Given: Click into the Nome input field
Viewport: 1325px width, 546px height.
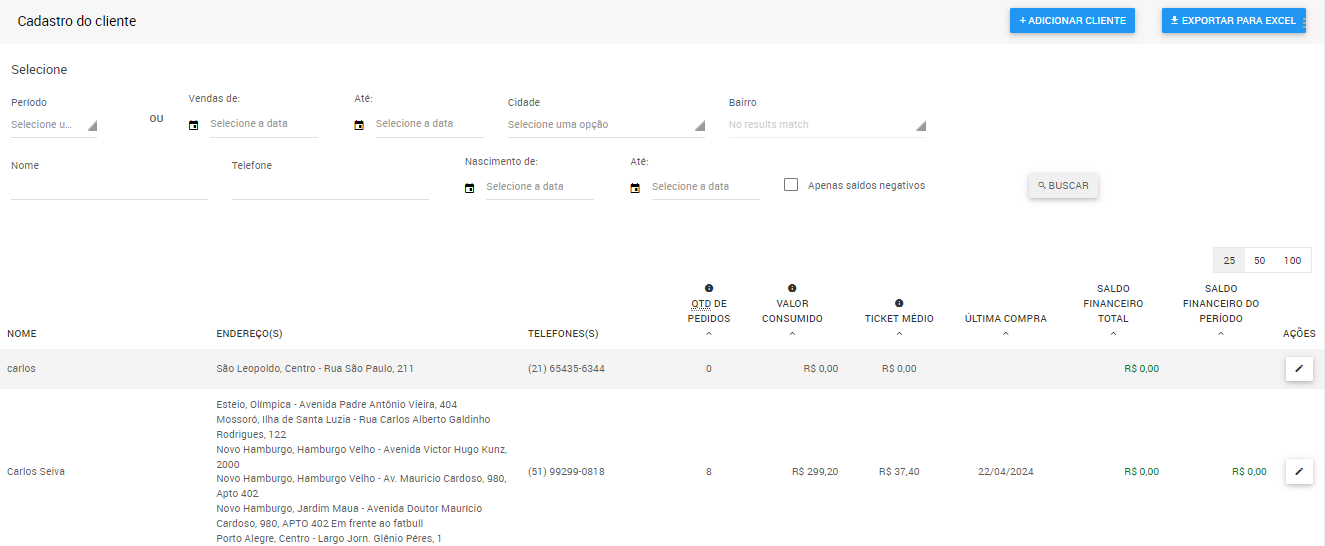Looking at the screenshot, I should [x=109, y=188].
